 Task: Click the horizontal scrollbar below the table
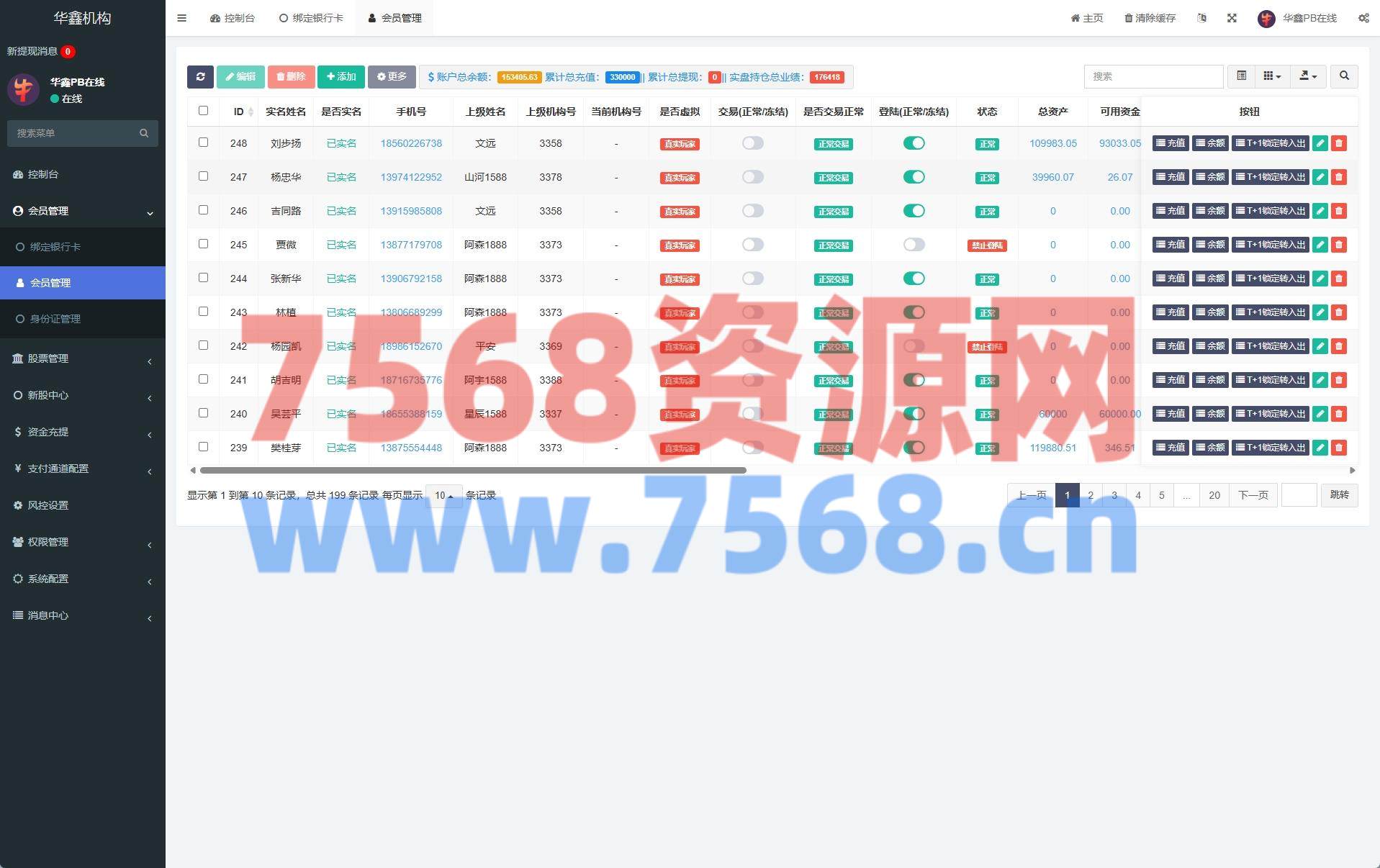(472, 471)
